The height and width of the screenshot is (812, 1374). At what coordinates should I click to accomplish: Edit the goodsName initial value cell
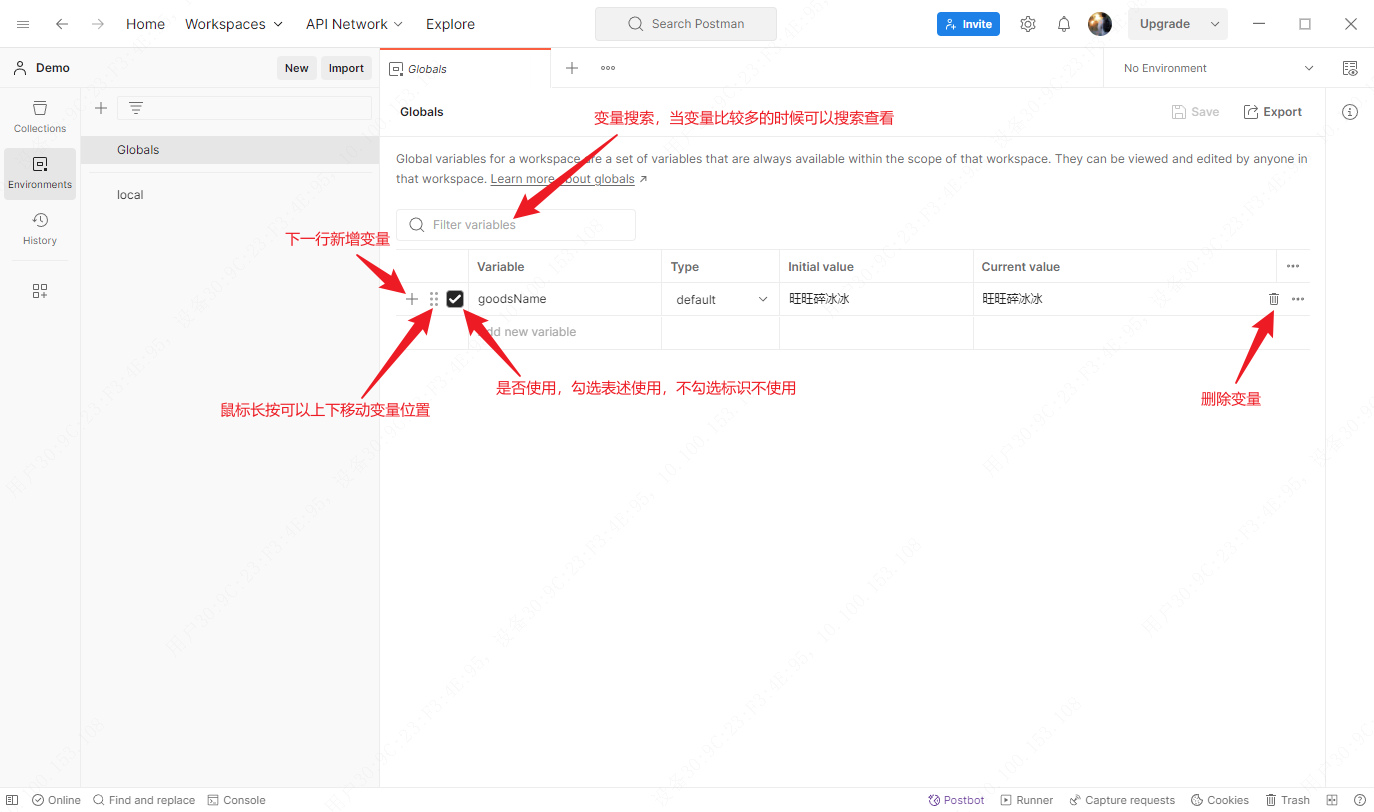(x=877, y=299)
